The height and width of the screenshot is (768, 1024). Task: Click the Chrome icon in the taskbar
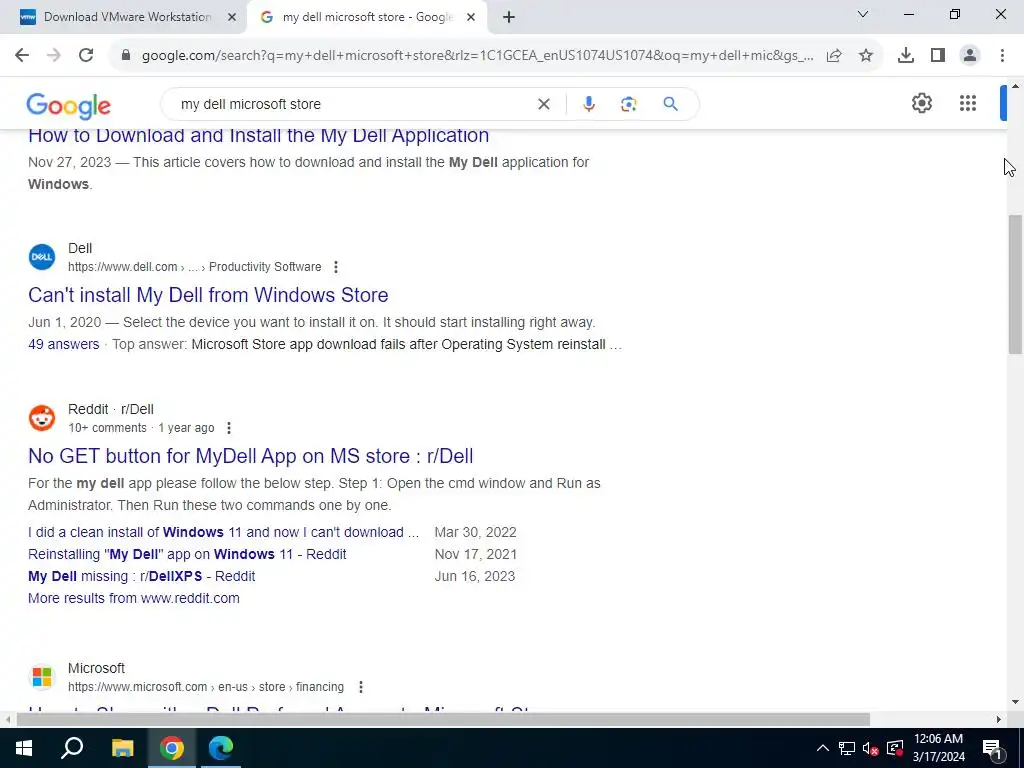172,748
